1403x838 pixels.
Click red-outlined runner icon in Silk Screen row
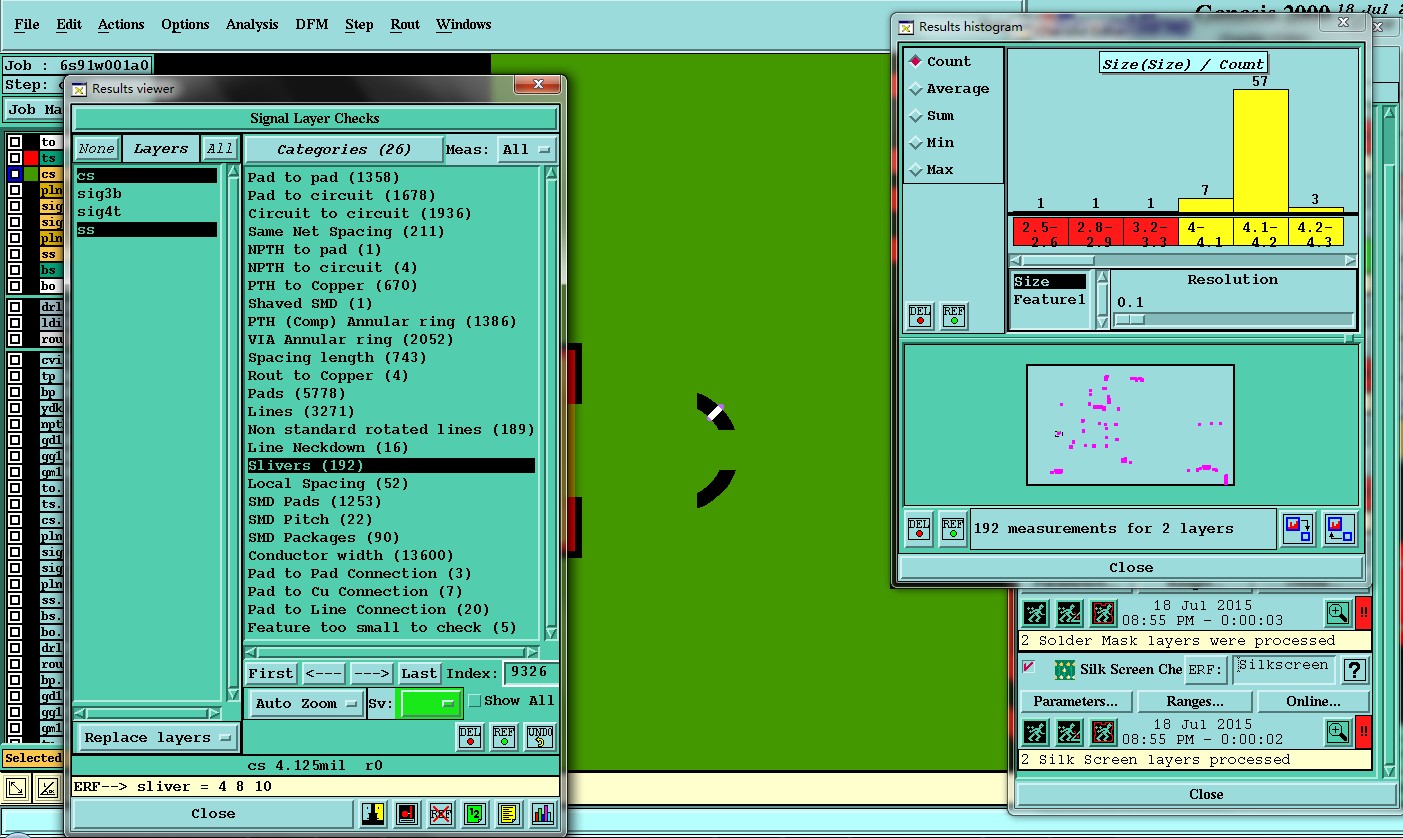coord(1103,732)
